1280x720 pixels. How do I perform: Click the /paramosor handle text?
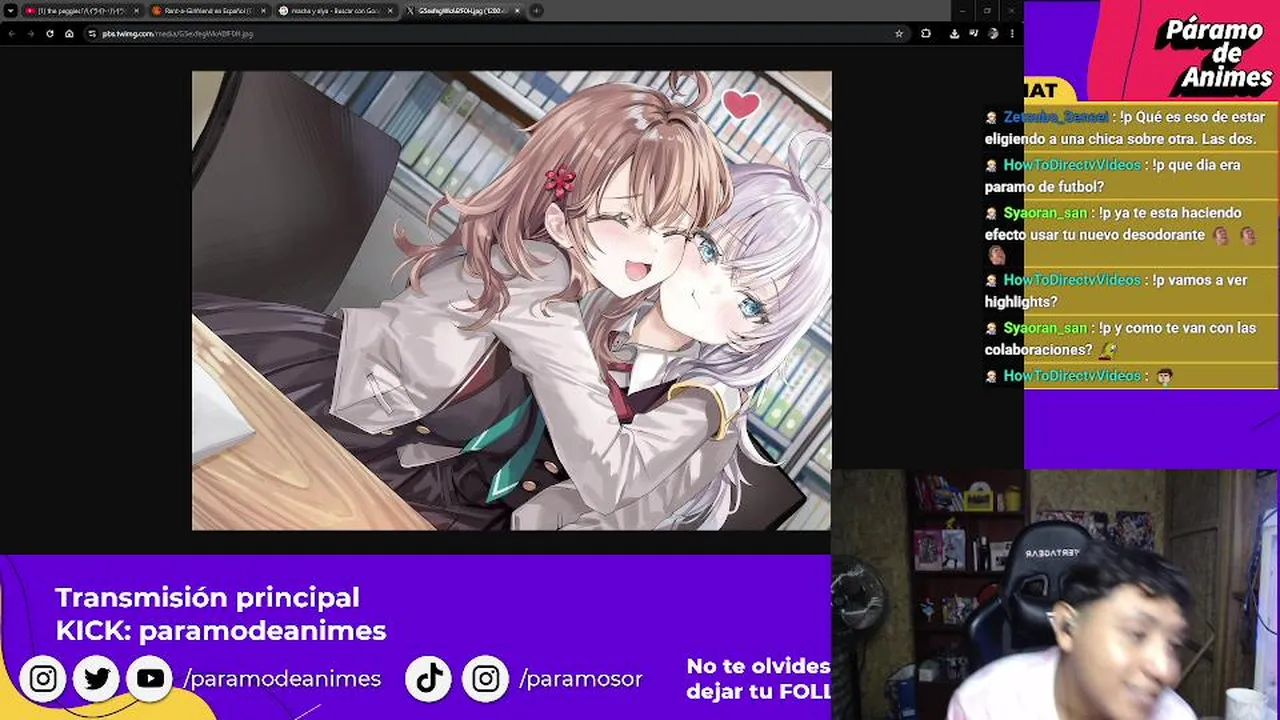581,679
